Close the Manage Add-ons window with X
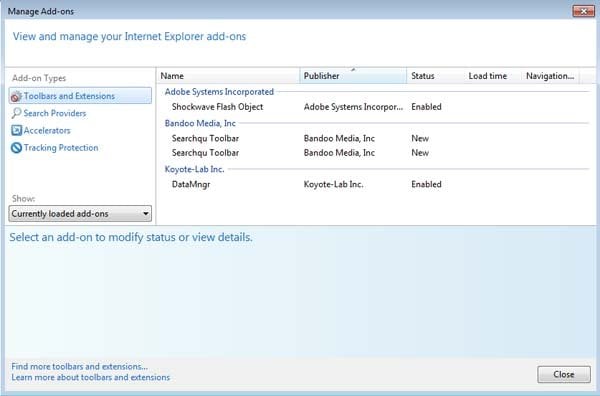The width and height of the screenshot is (600, 396). coord(584,11)
